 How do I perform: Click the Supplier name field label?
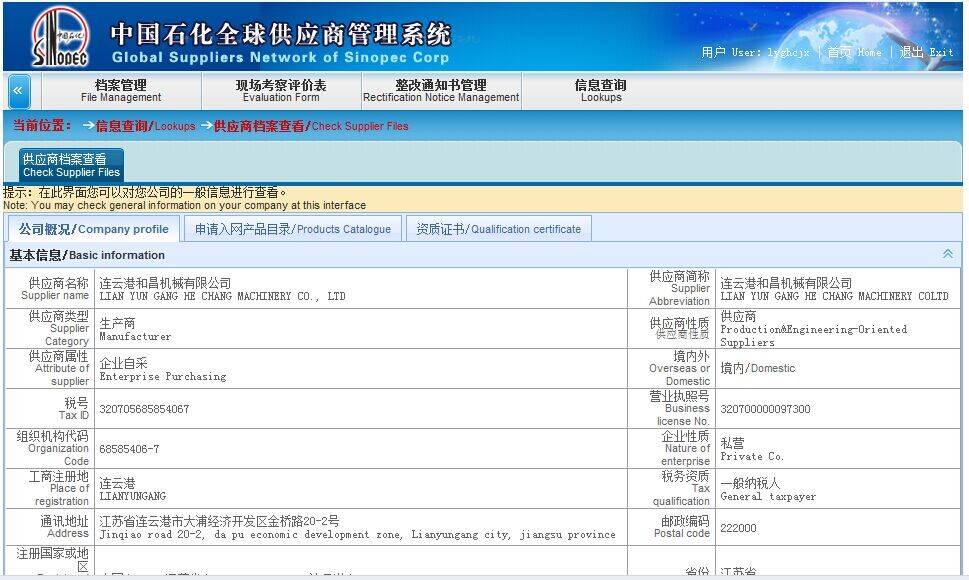tap(55, 288)
